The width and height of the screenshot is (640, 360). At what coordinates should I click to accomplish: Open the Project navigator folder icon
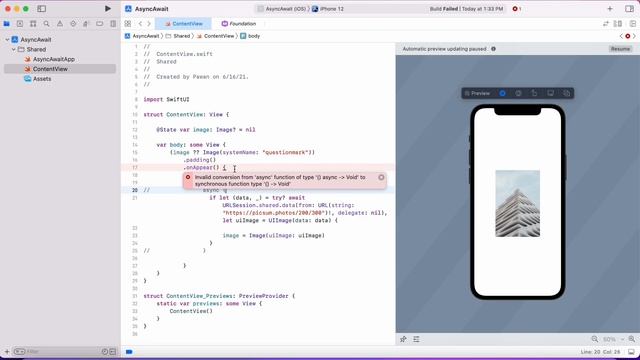tap(7, 24)
